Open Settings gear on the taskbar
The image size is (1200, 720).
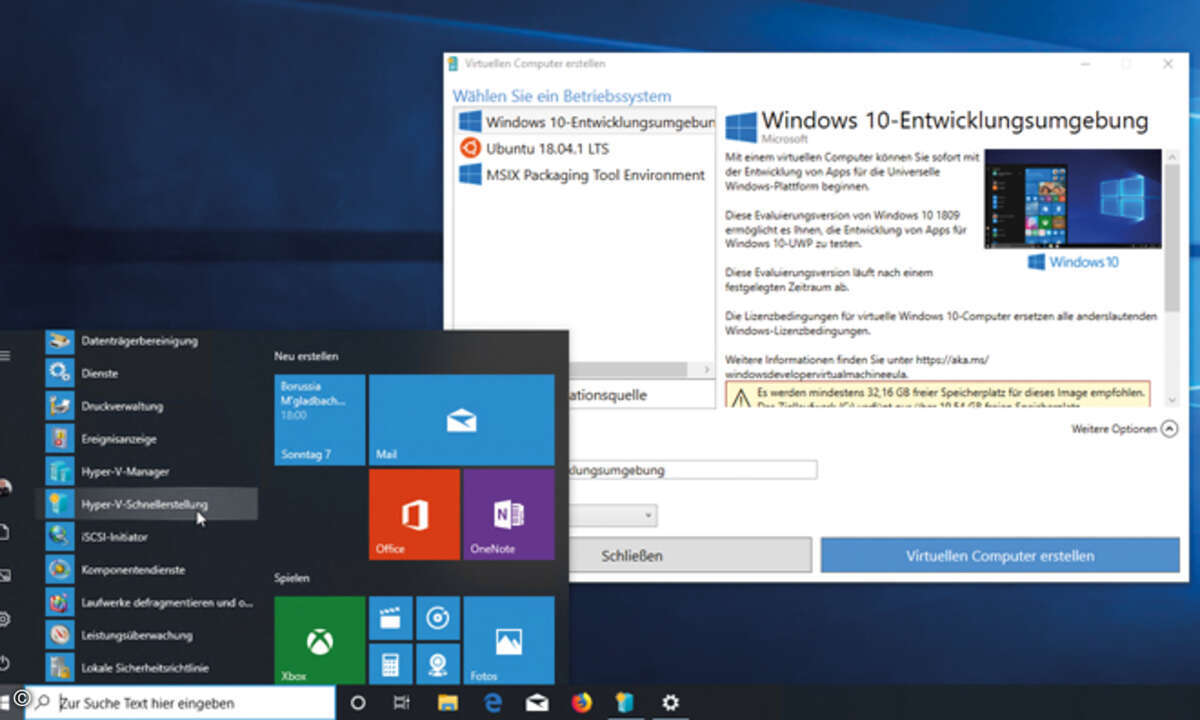(670, 703)
